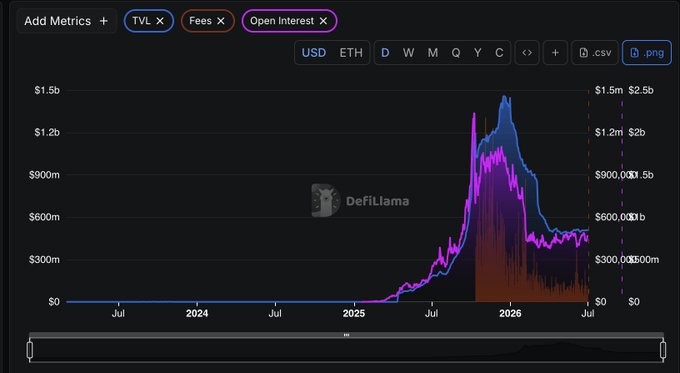The width and height of the screenshot is (680, 373).
Task: Click the $2.5b right axis label
Action: click(641, 90)
